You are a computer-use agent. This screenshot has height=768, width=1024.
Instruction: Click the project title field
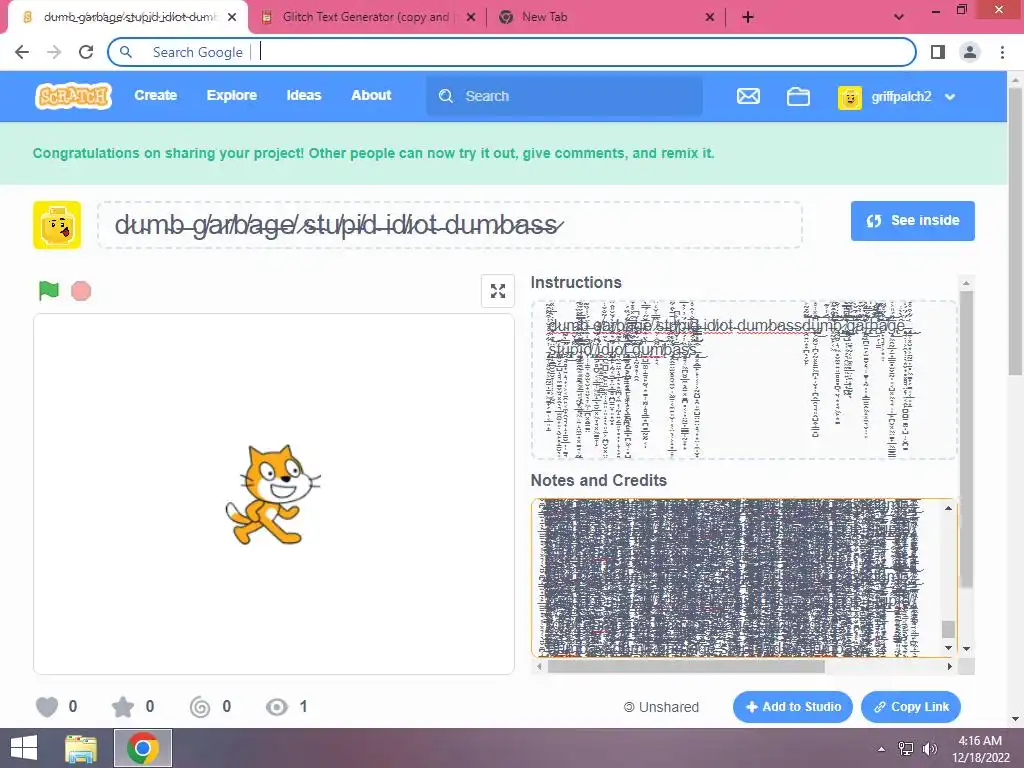[x=450, y=225]
